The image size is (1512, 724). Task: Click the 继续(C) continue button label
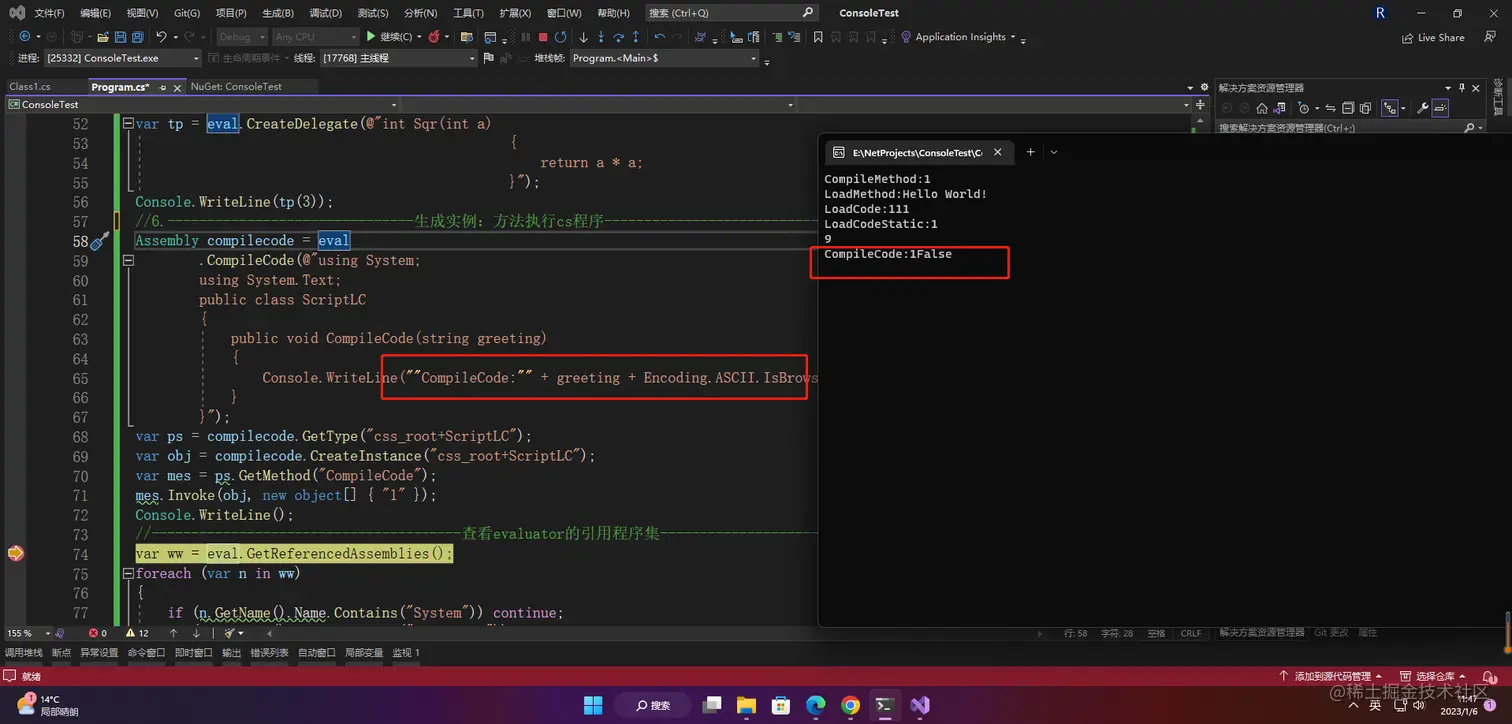pyautogui.click(x=396, y=37)
